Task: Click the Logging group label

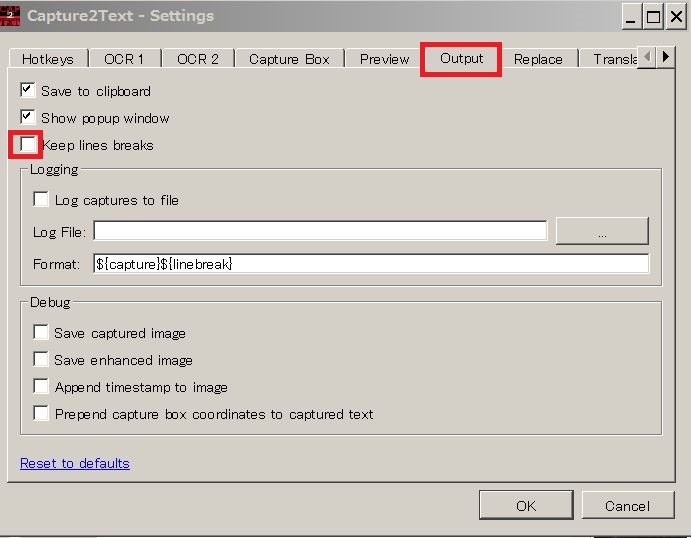Action: coord(54,170)
